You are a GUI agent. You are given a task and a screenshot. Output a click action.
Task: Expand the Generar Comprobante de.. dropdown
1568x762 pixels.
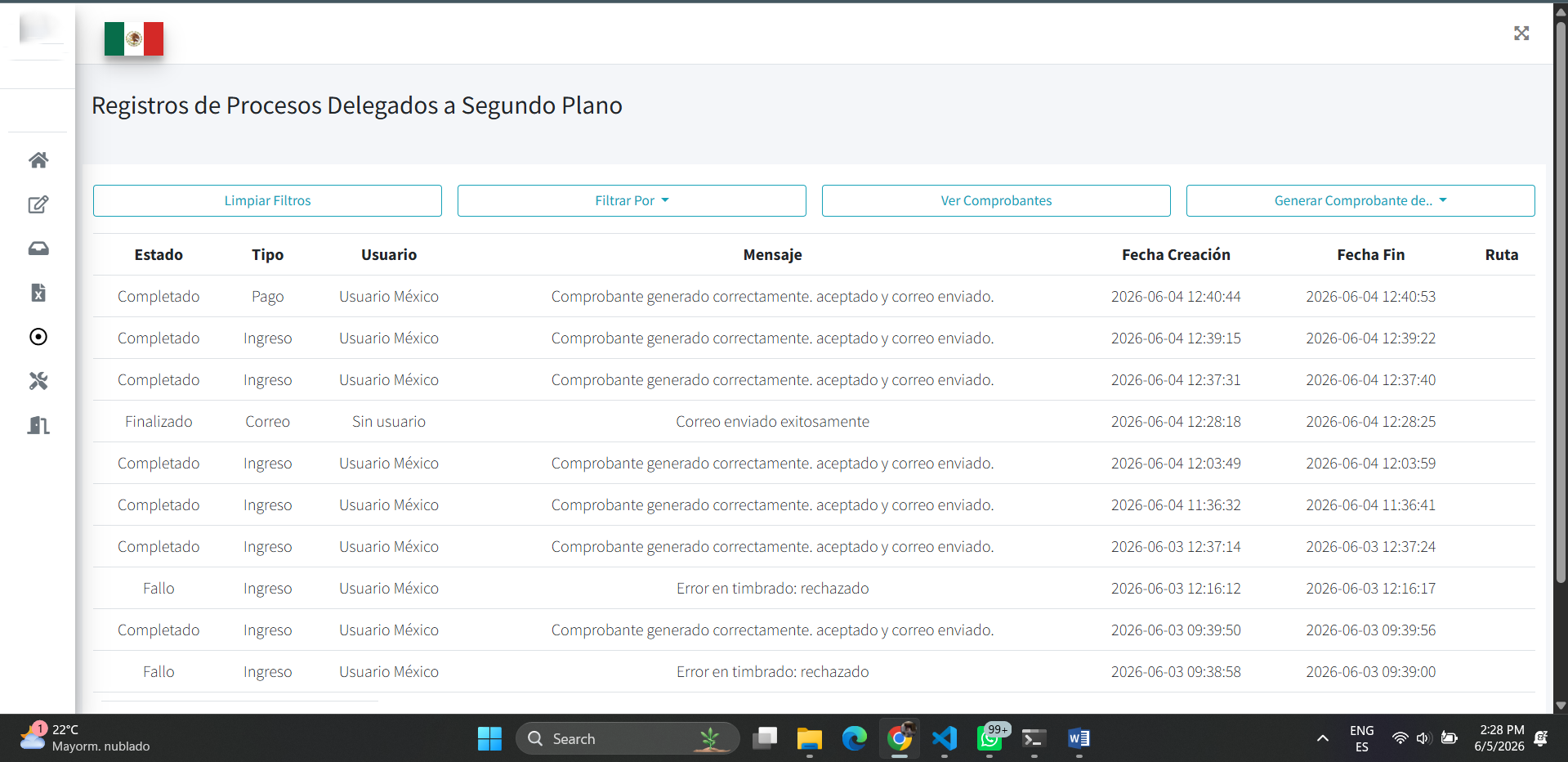tap(1360, 200)
